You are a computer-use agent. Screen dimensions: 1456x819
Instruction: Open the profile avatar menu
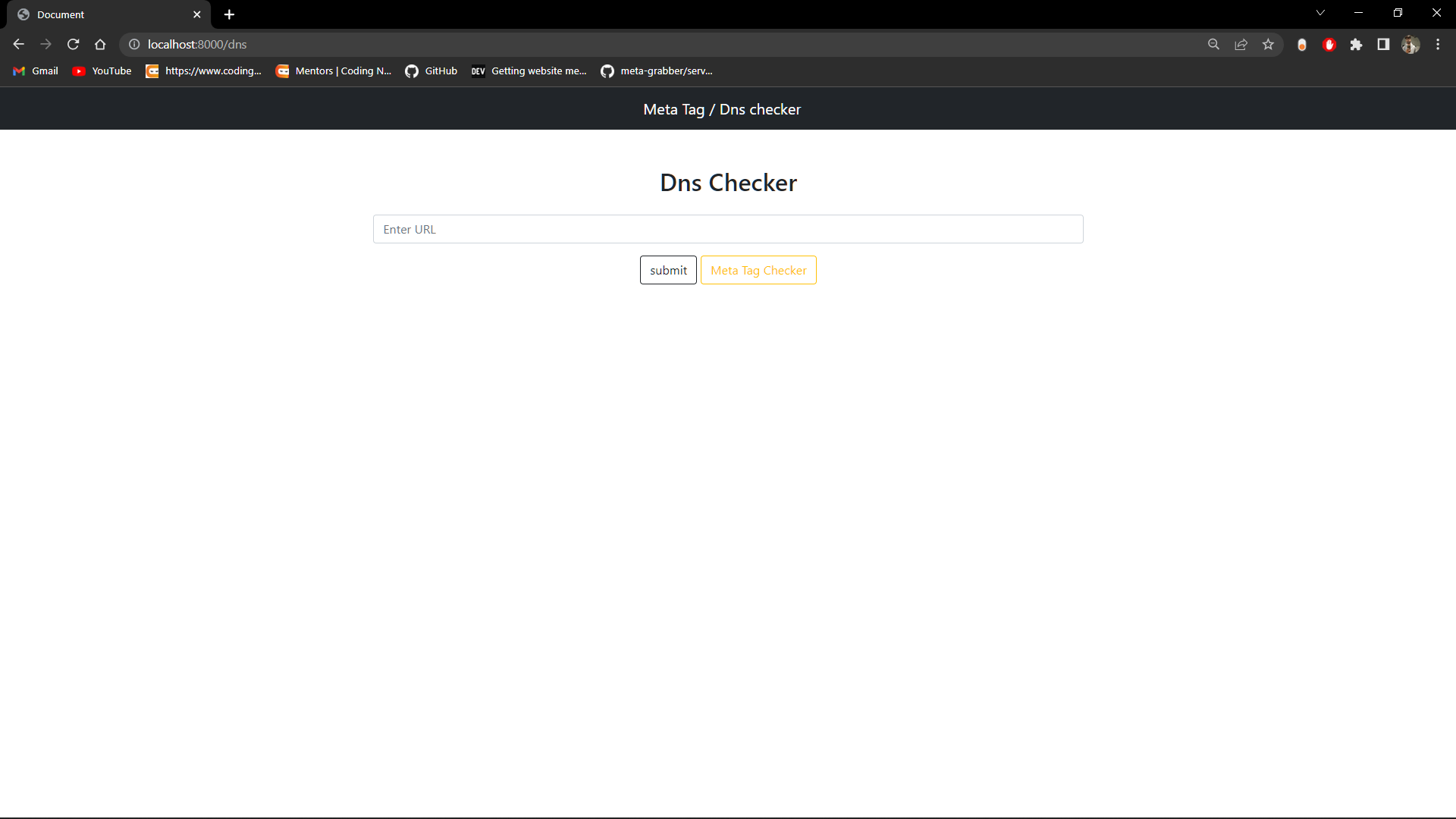point(1410,45)
